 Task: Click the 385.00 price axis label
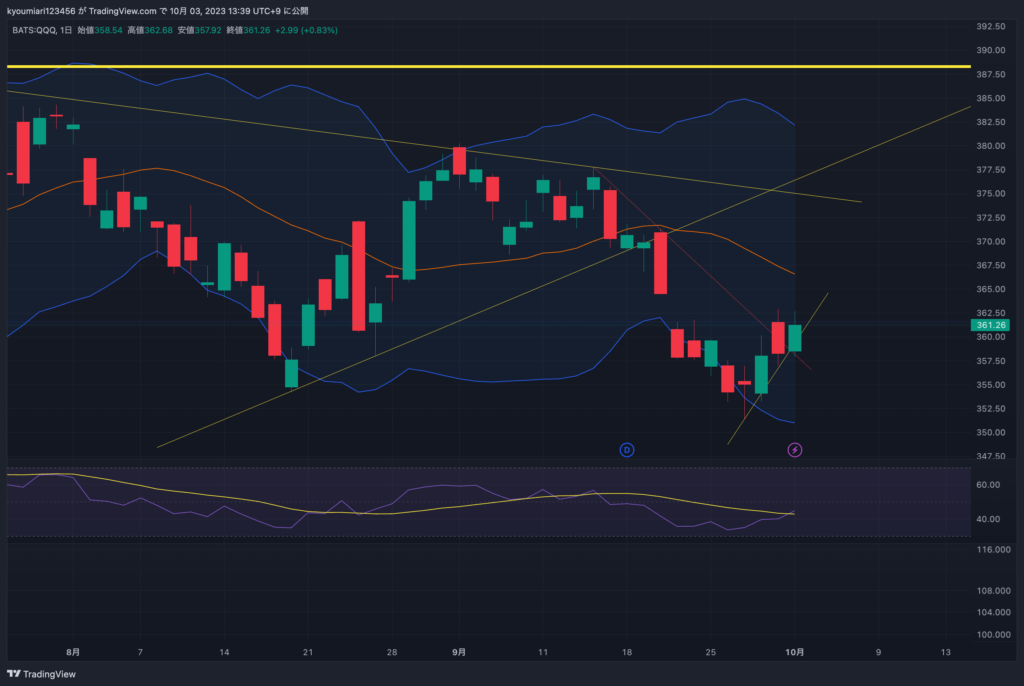coord(991,98)
